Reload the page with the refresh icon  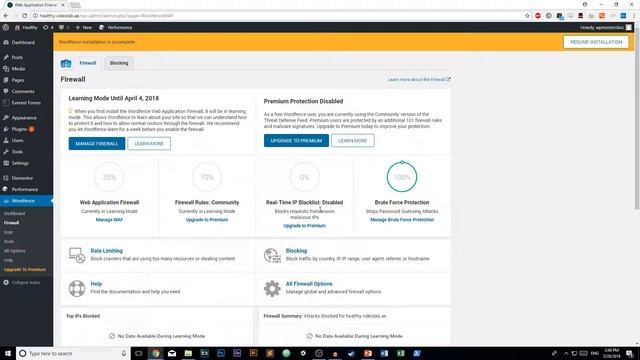coord(24,16)
